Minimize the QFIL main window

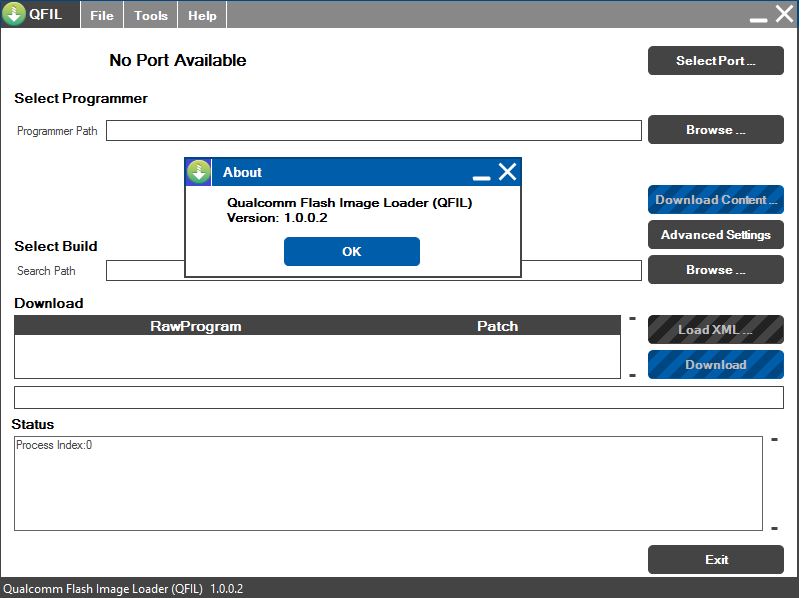click(759, 20)
